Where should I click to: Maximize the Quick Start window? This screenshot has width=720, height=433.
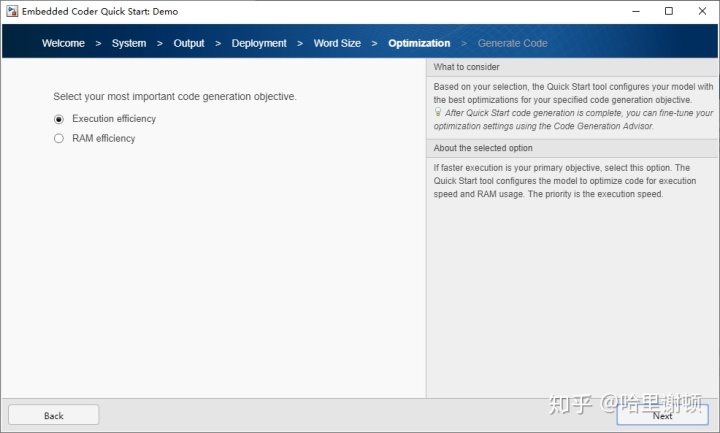coord(669,11)
